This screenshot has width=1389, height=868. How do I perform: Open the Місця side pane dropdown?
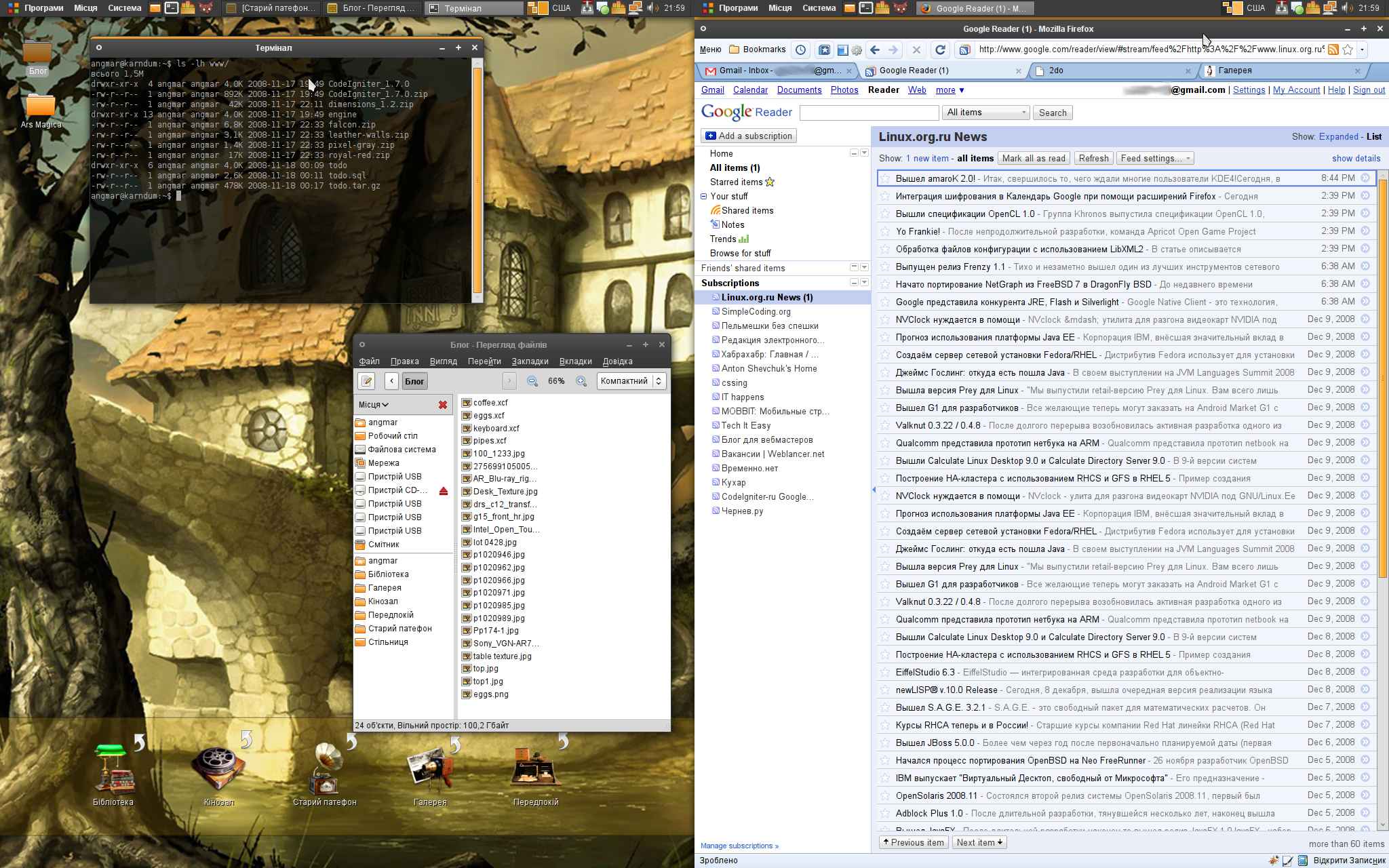374,405
